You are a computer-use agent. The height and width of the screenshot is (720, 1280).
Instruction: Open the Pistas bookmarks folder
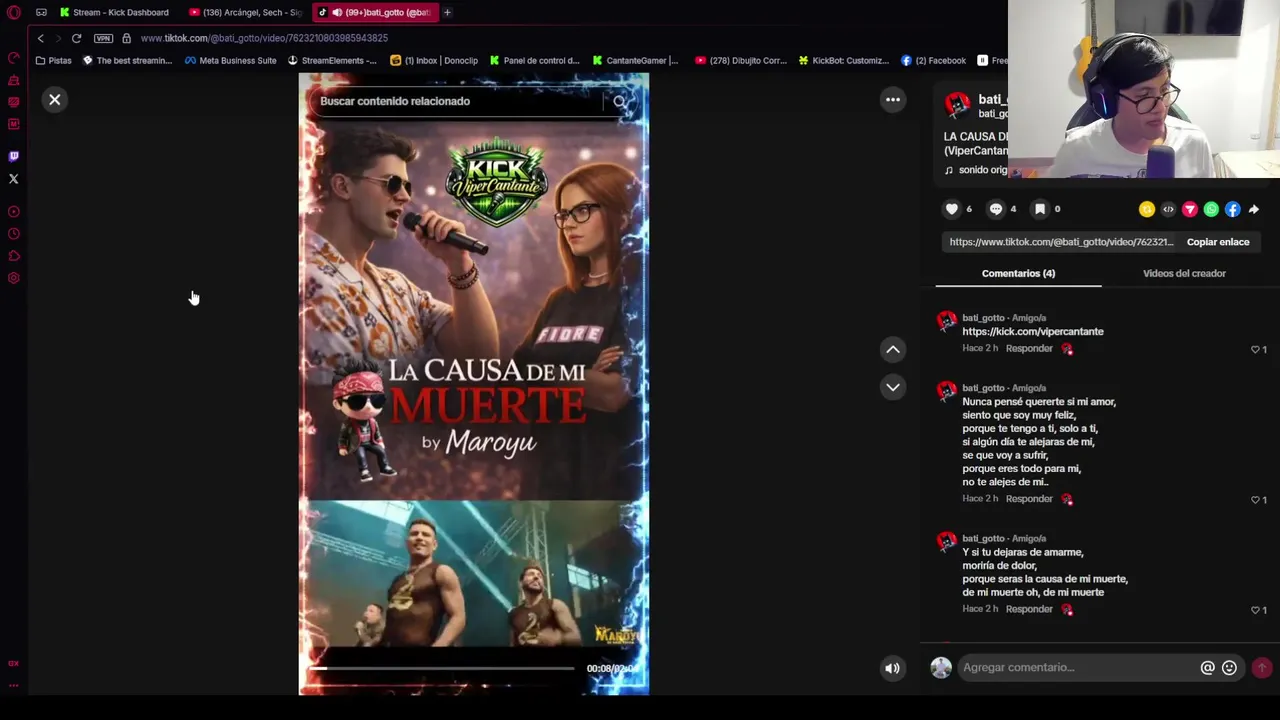53,60
